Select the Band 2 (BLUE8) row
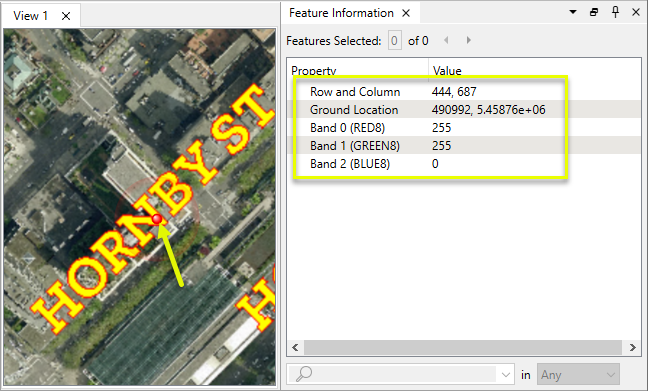Image resolution: width=648 pixels, height=391 pixels. [x=463, y=164]
